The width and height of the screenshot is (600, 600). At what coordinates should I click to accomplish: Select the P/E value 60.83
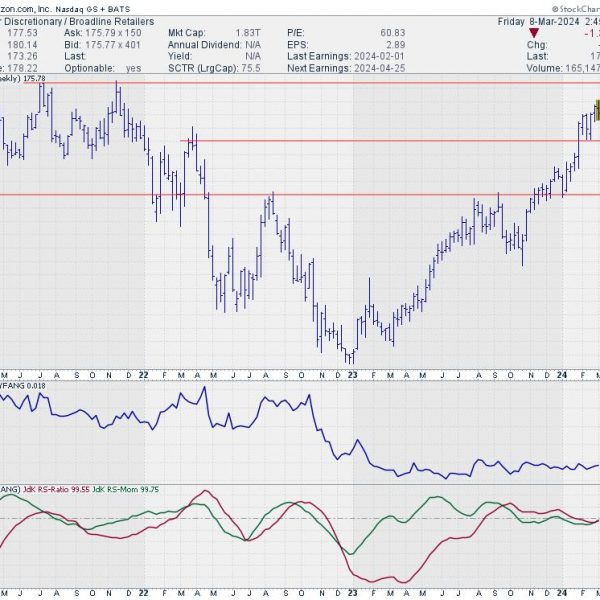pyautogui.click(x=393, y=33)
